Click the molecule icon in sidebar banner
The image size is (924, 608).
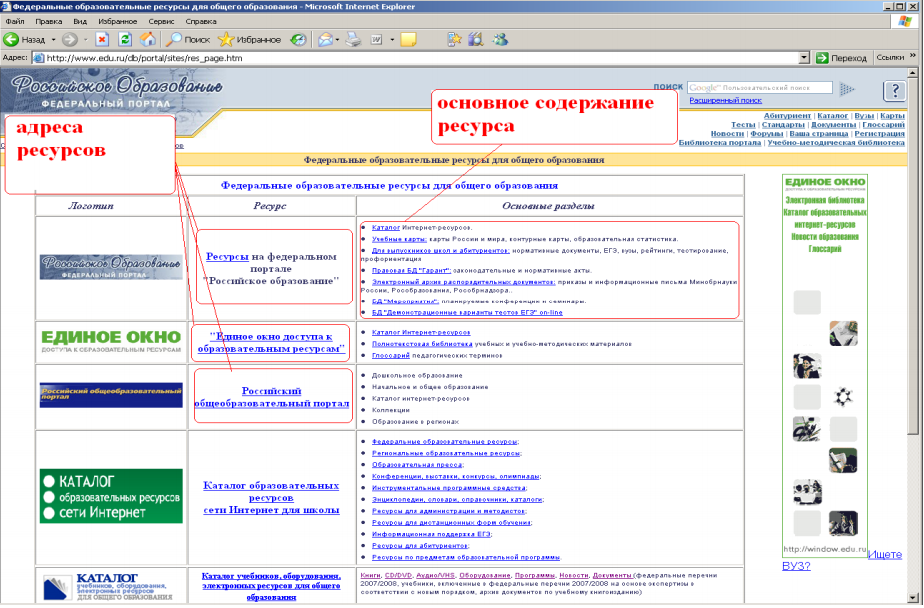843,396
